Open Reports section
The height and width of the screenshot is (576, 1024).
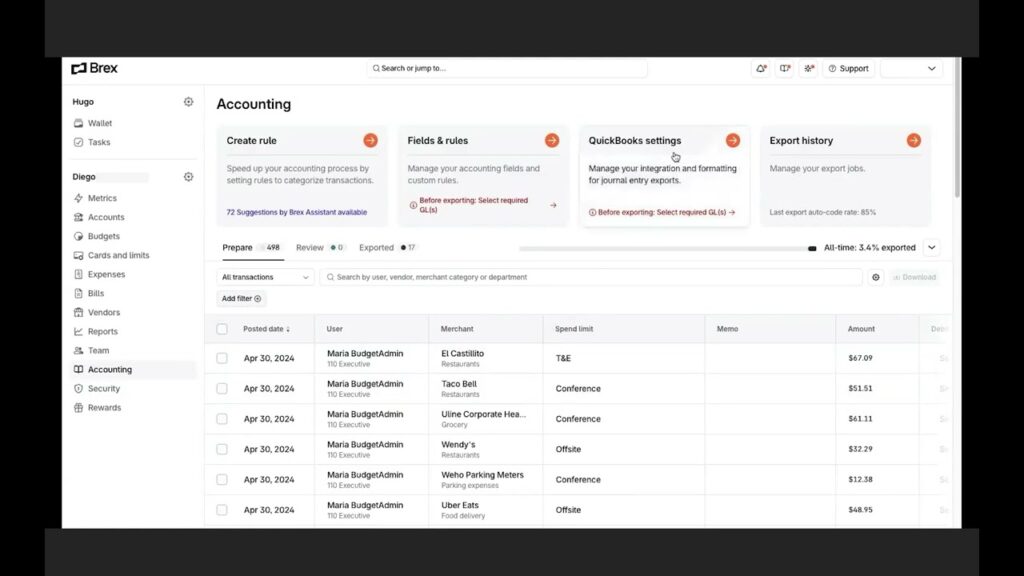tap(103, 331)
